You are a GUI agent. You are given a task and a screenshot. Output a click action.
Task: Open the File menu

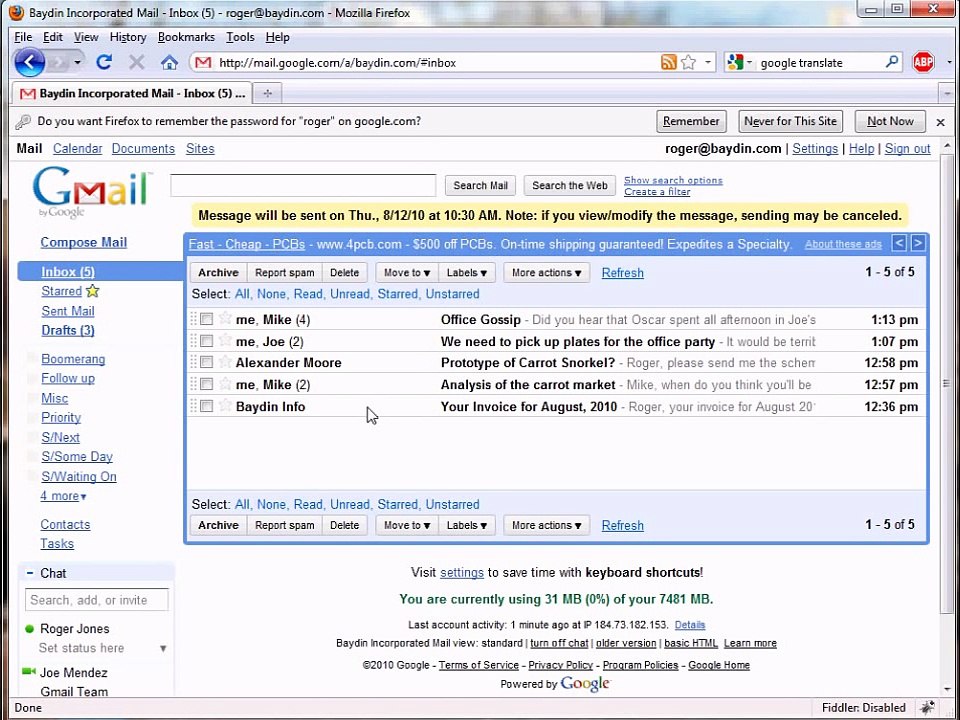(x=23, y=37)
